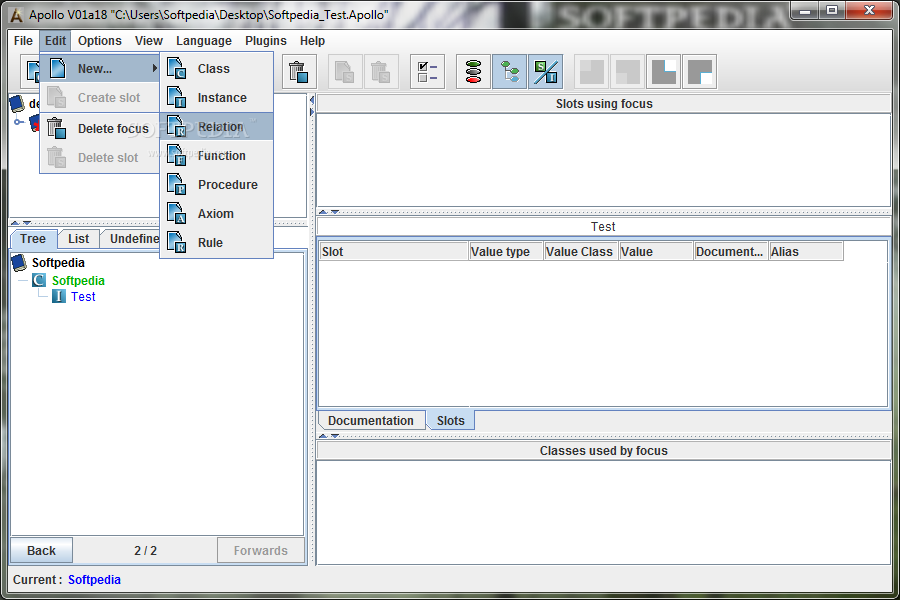Image resolution: width=900 pixels, height=600 pixels.
Task: Click the grayed Create slot entry
Action: [x=100, y=98]
